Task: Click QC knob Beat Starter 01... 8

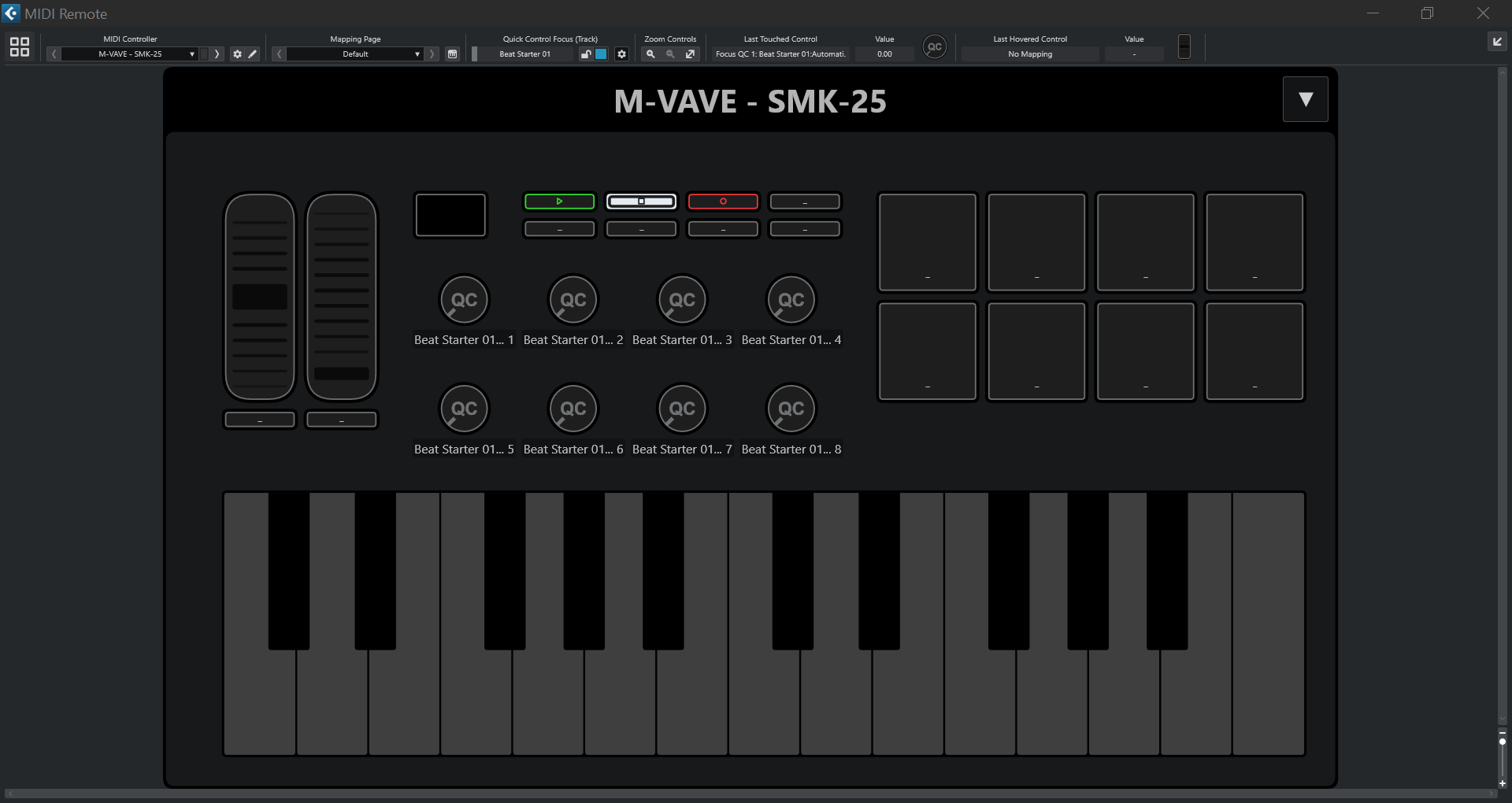Action: pos(791,409)
